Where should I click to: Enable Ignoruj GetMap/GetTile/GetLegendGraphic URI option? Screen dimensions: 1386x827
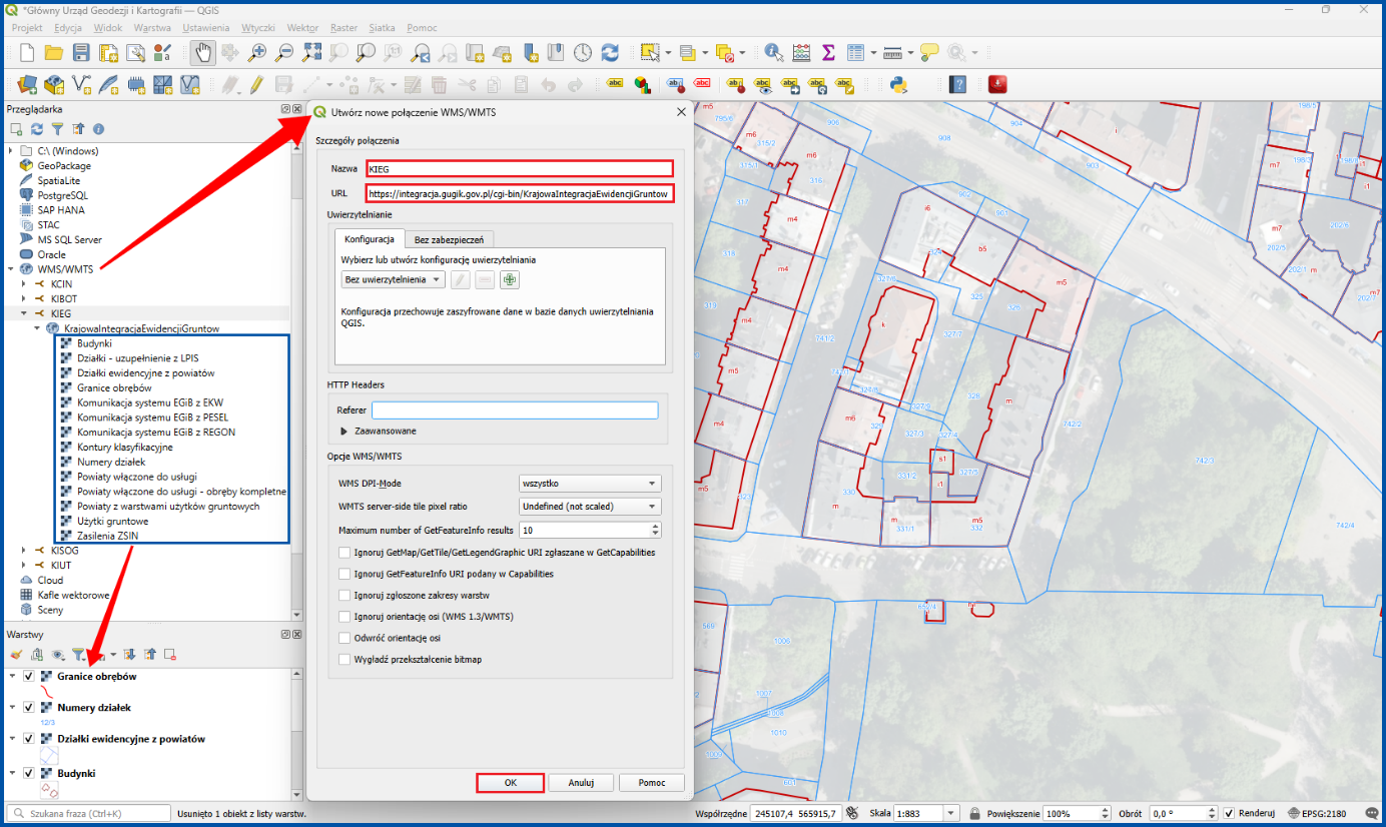click(x=345, y=552)
